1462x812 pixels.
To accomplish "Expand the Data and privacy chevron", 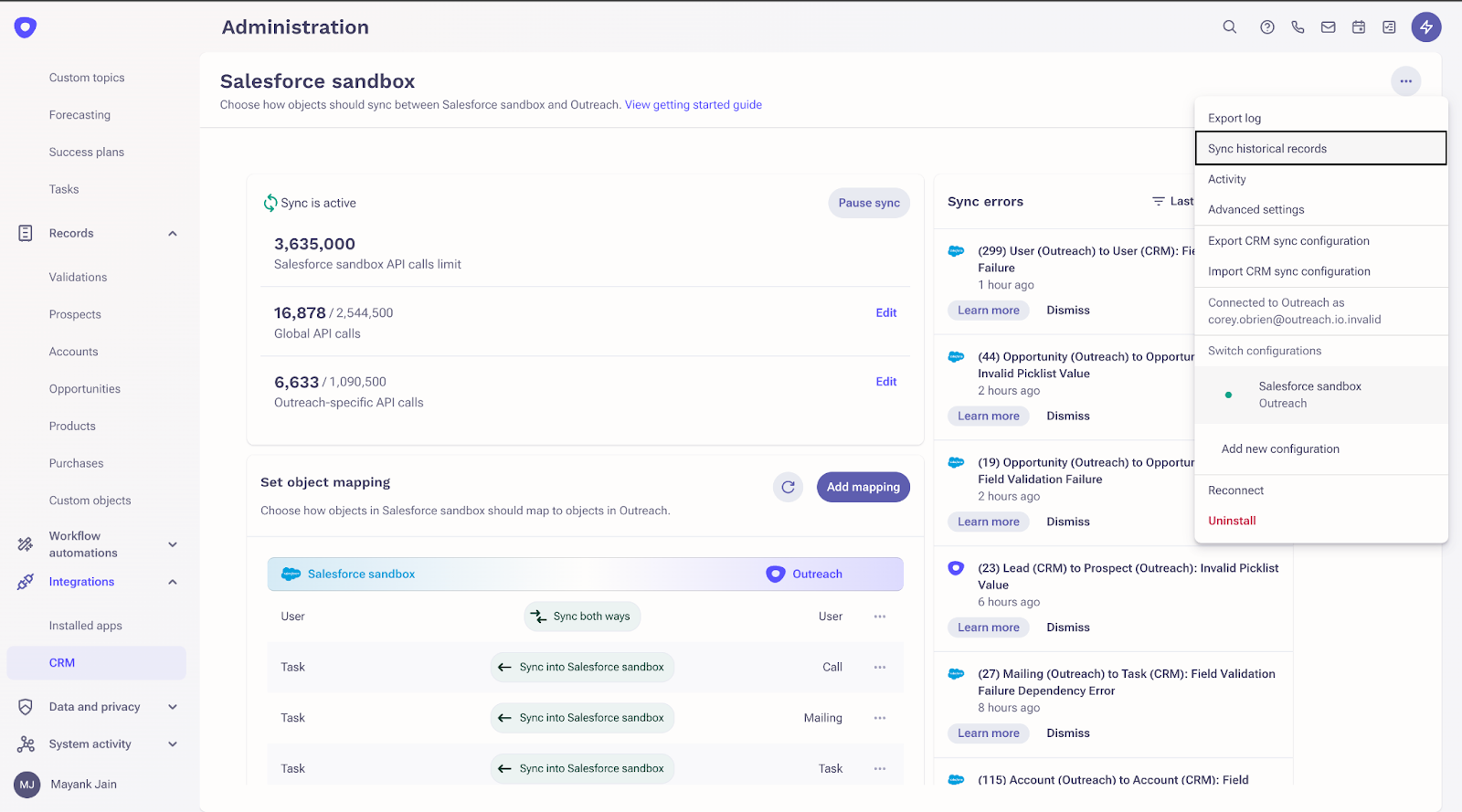I will [x=173, y=707].
